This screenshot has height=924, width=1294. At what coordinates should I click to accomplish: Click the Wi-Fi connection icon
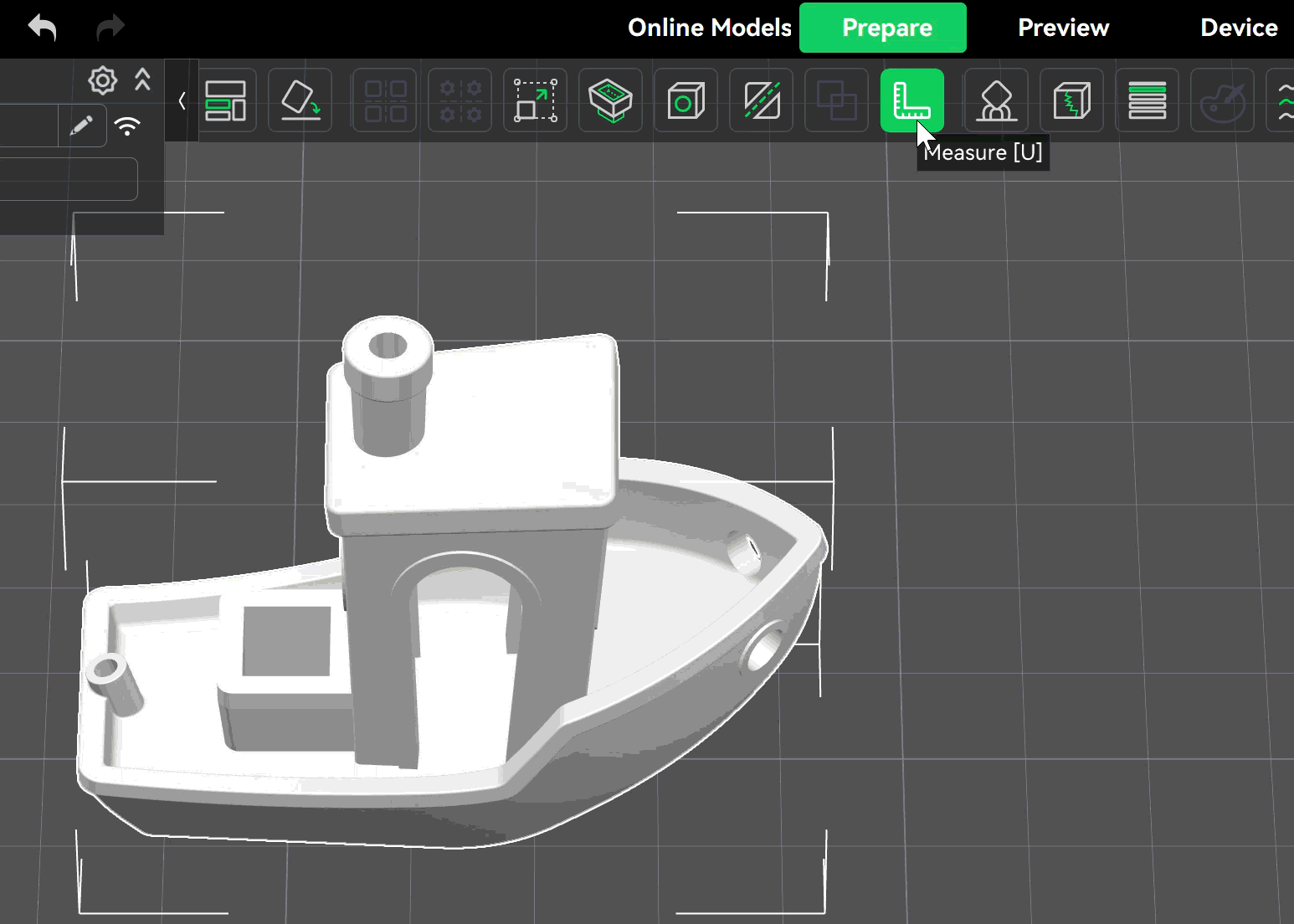click(x=127, y=126)
